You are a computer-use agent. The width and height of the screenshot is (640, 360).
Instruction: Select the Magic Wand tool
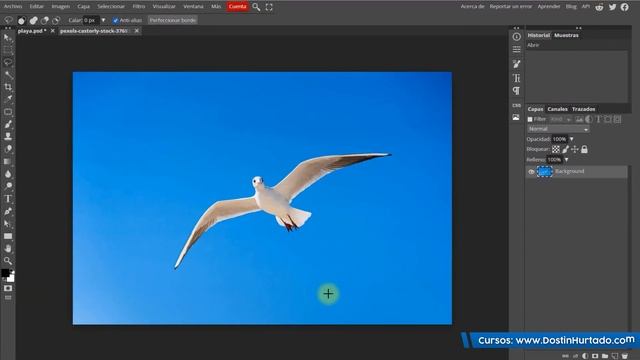tap(8, 75)
